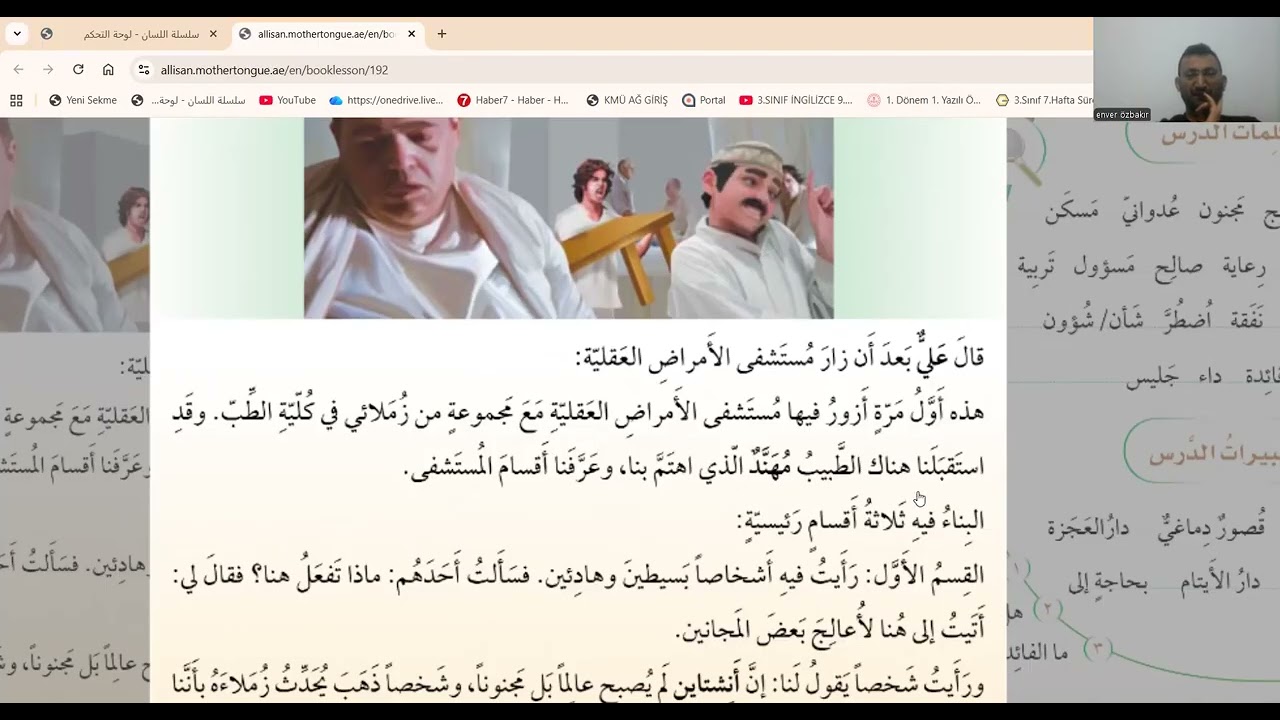Click vocabulary word مَسؤول in side panel
The width and height of the screenshot is (1280, 720).
tap(1104, 266)
